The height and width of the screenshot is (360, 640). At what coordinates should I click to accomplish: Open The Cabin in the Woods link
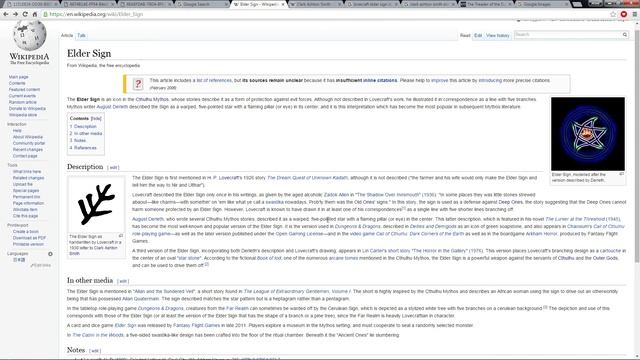98,335
